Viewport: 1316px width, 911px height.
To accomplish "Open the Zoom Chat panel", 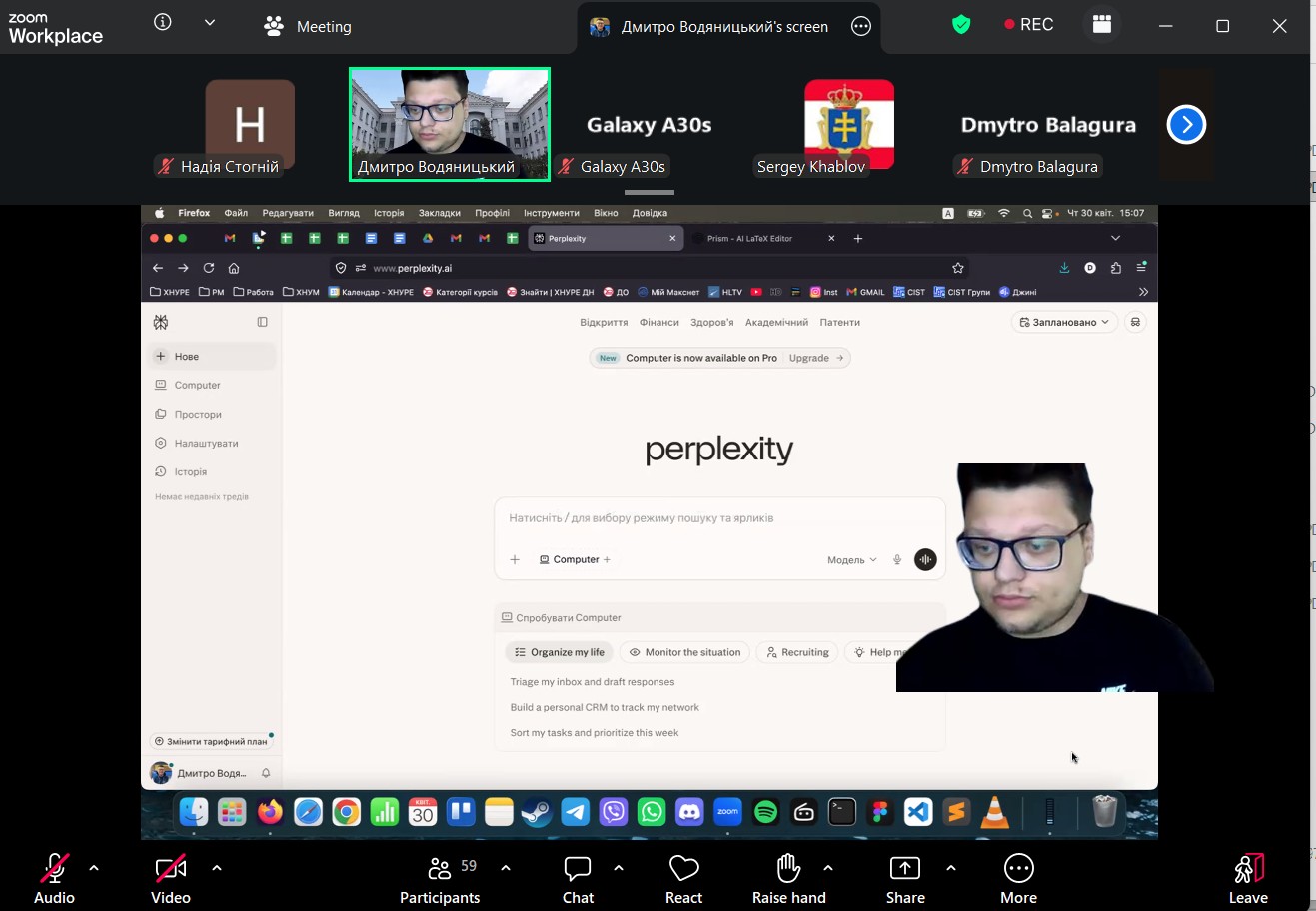I will [x=578, y=879].
